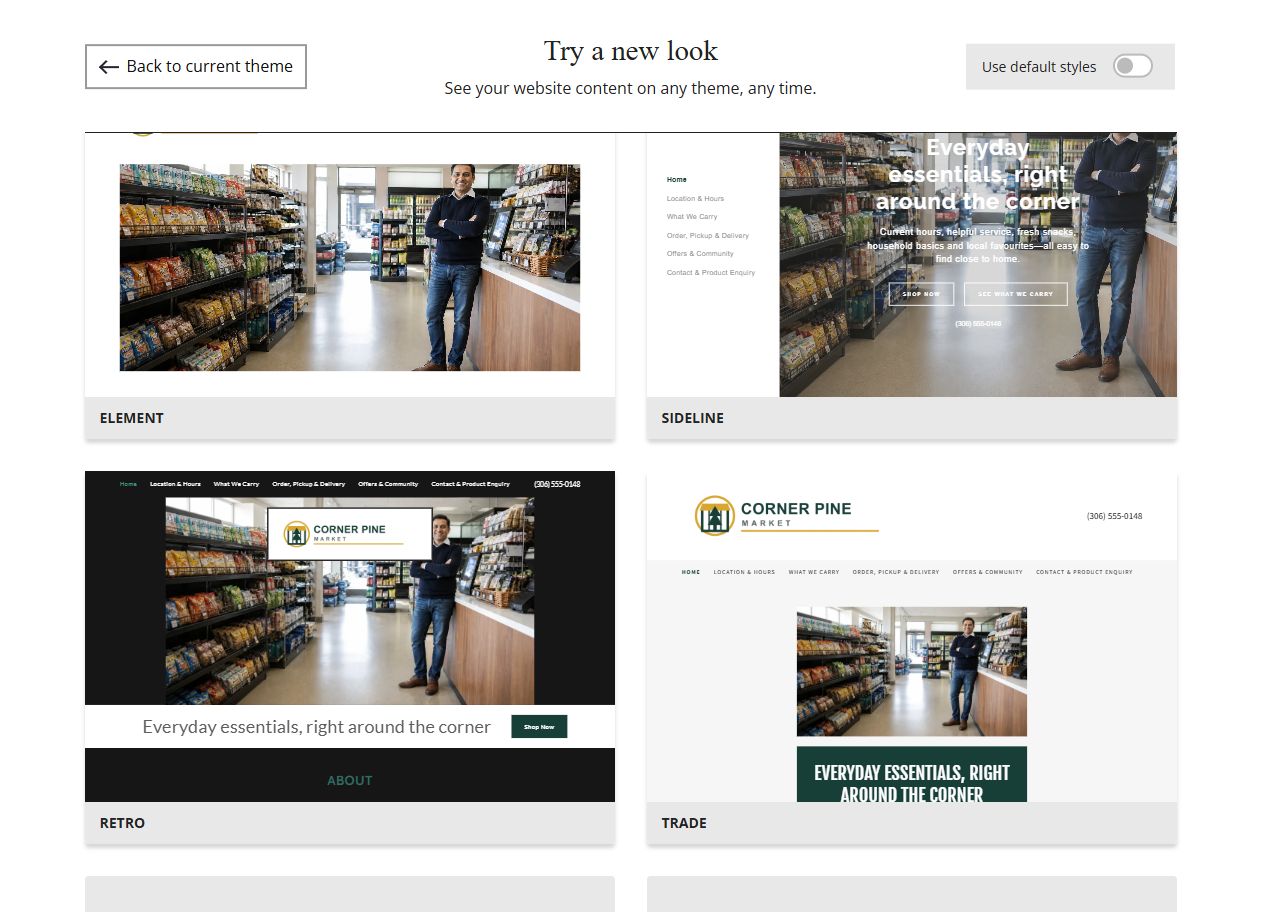
Task: Open Location & Hours in Sideline preview menu
Action: click(x=696, y=199)
